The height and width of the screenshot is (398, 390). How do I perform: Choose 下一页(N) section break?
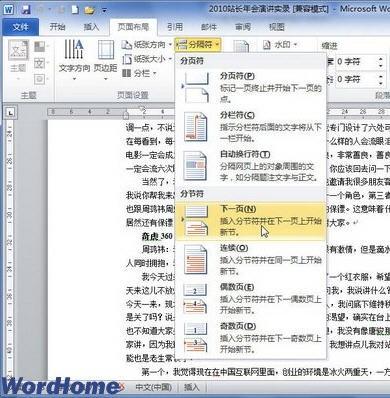[x=250, y=221]
